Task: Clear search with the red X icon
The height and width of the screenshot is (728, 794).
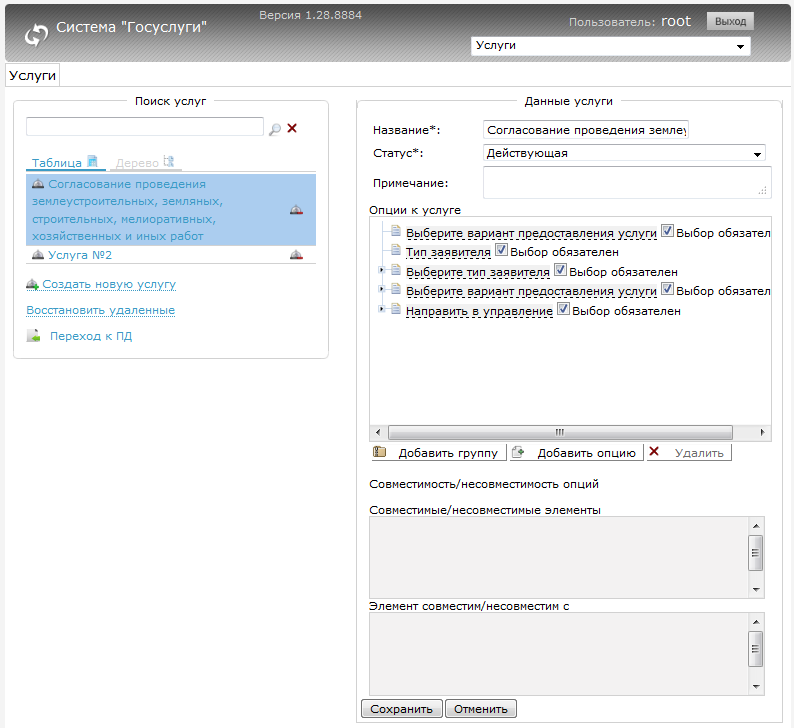Action: click(292, 128)
